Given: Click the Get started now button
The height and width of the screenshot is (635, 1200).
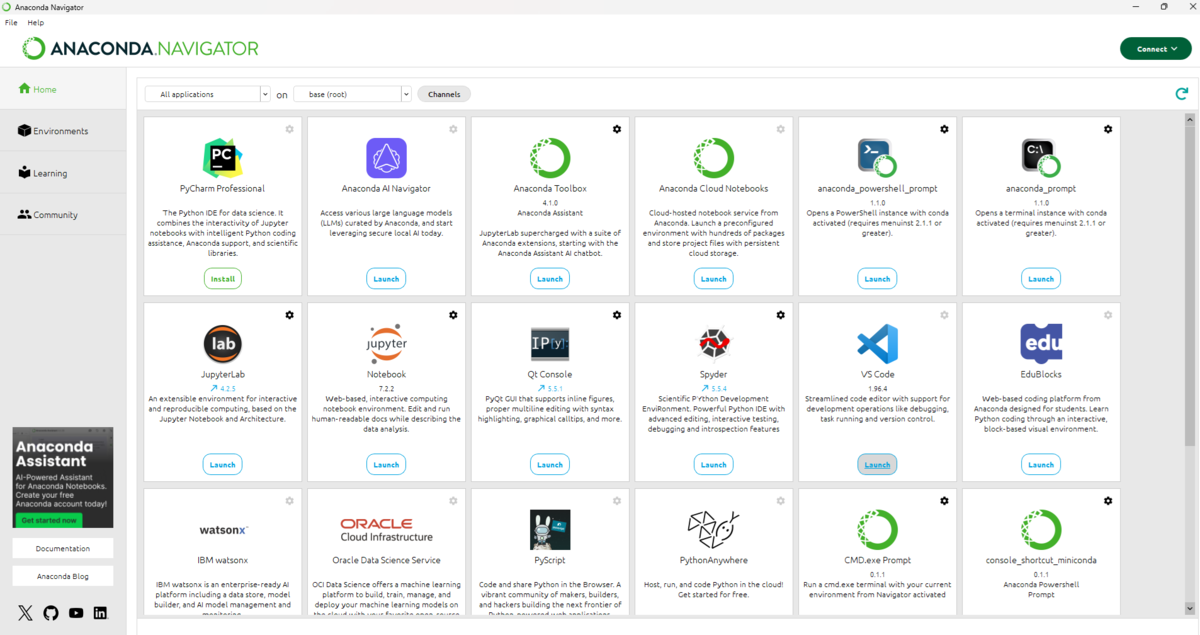Looking at the screenshot, I should tap(50, 520).
